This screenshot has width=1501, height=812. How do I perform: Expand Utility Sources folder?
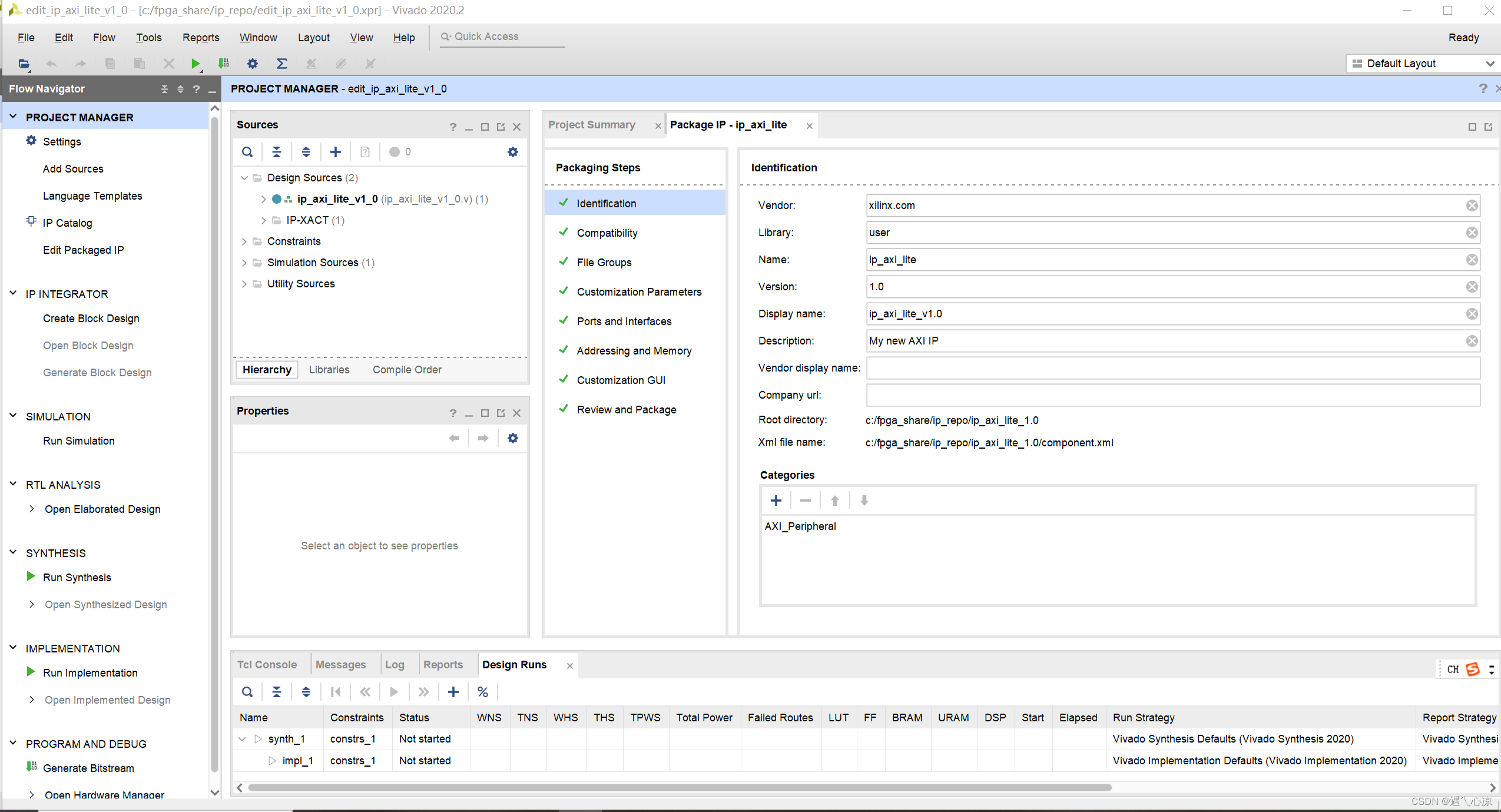[x=244, y=284]
